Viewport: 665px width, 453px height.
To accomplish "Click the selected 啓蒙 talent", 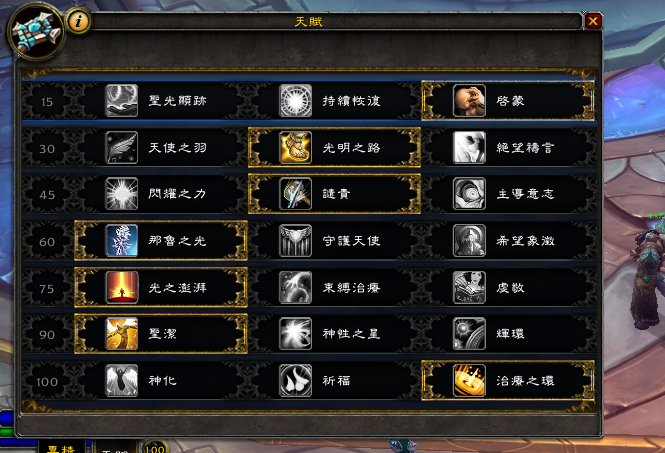I will pos(508,101).
